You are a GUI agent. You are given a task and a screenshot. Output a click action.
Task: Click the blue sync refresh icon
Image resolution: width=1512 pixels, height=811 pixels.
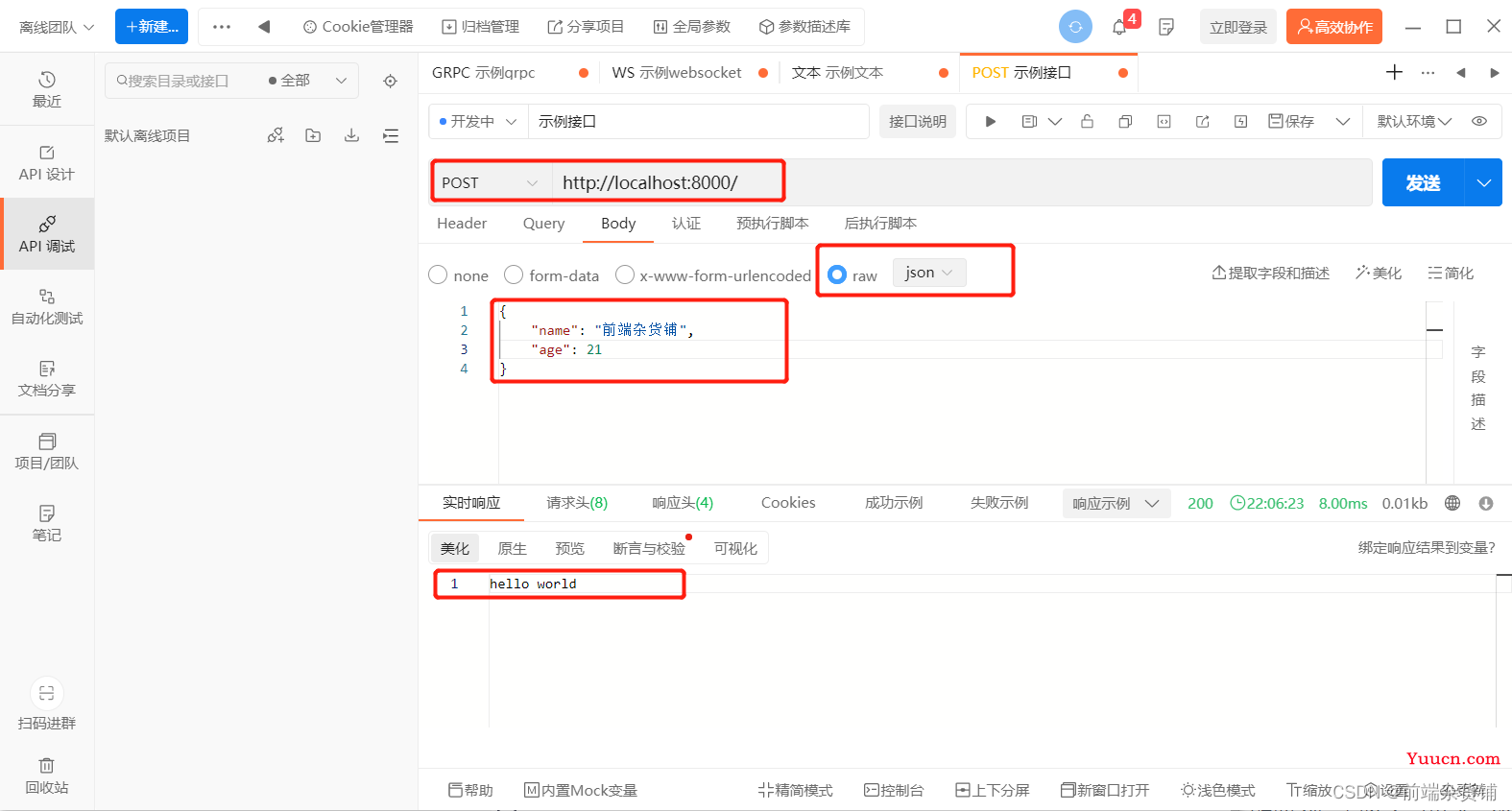click(1075, 27)
